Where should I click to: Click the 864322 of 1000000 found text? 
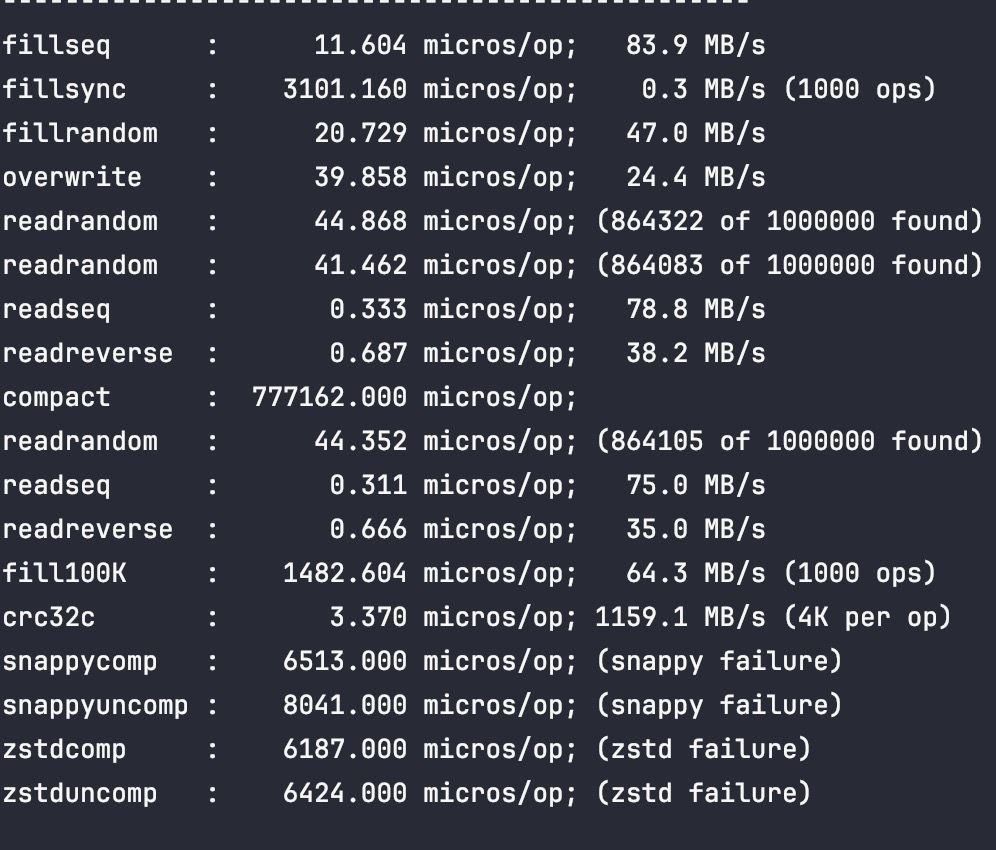pos(790,222)
